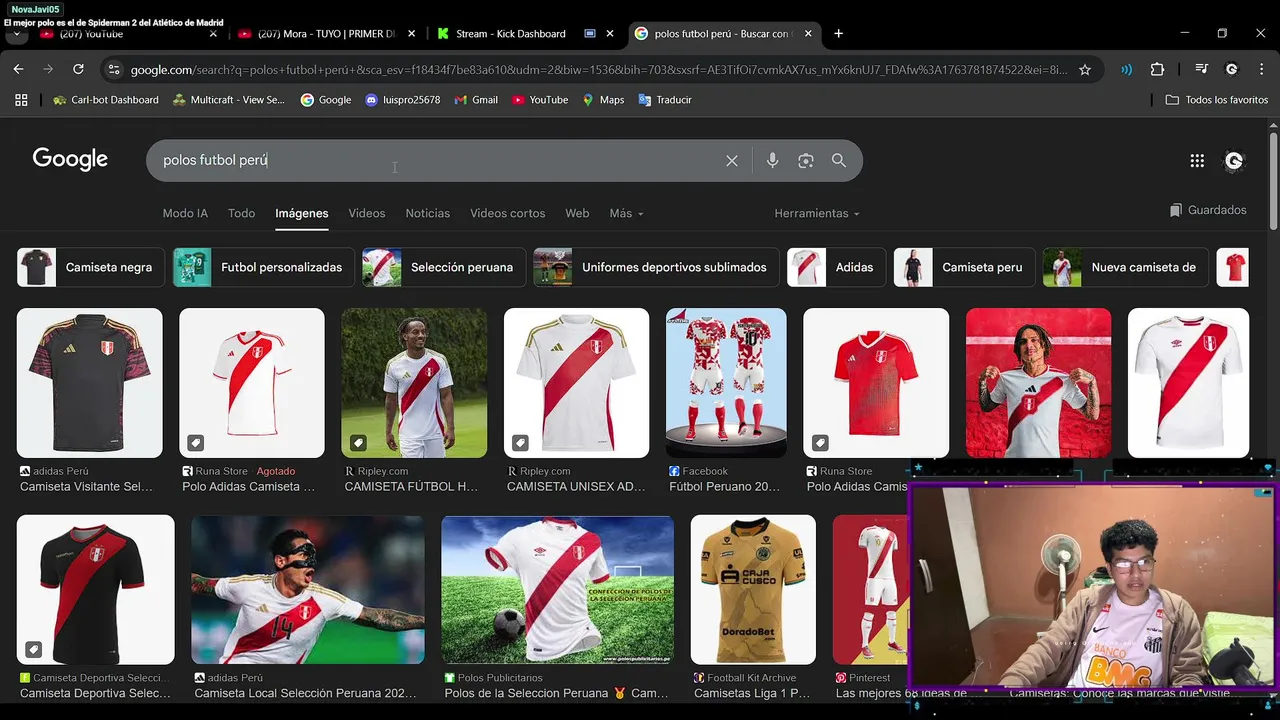The width and height of the screenshot is (1280, 720).
Task: Open Google Lens image search camera icon
Action: pyautogui.click(x=805, y=161)
